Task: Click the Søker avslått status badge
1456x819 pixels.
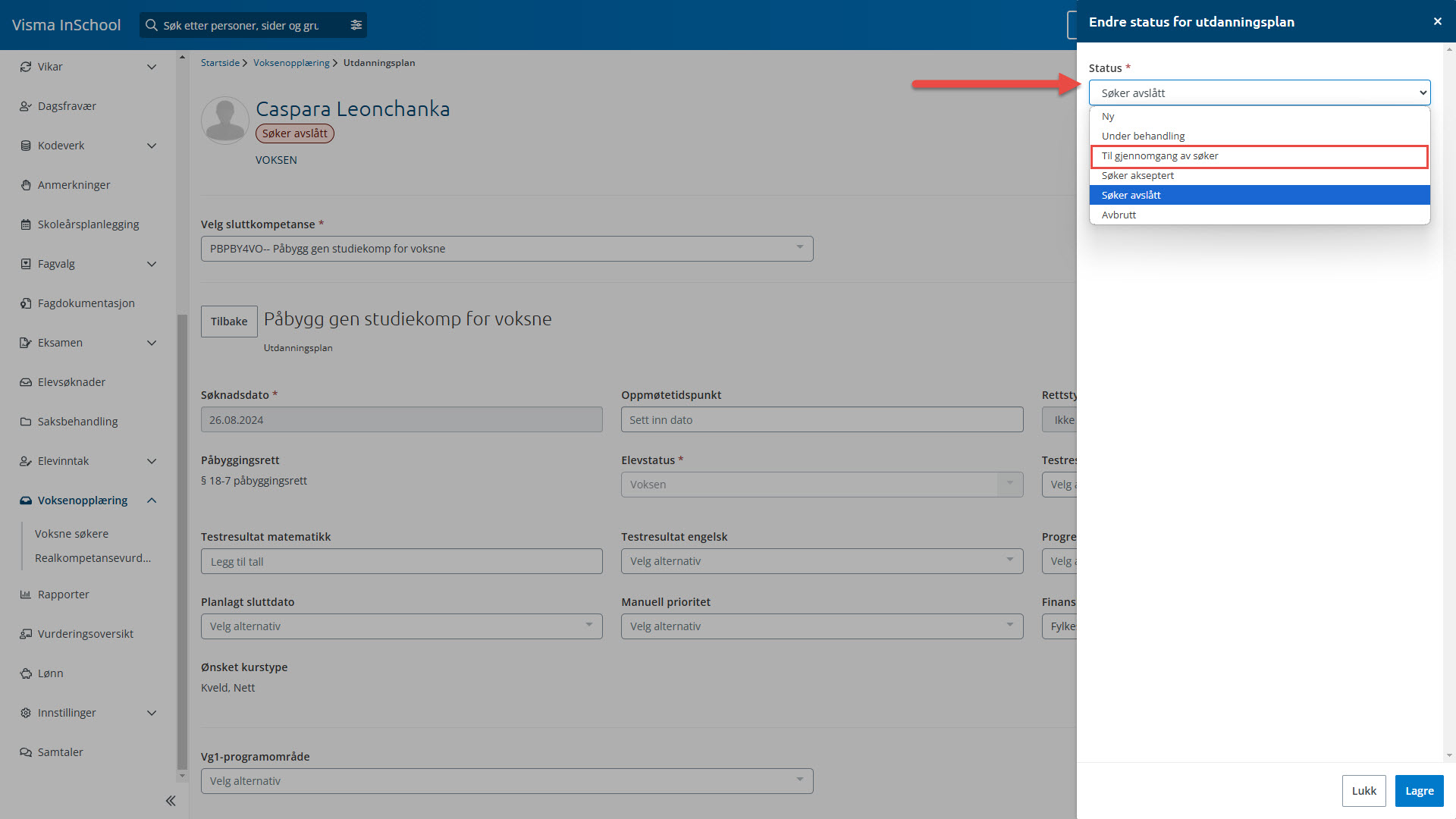Action: [294, 133]
